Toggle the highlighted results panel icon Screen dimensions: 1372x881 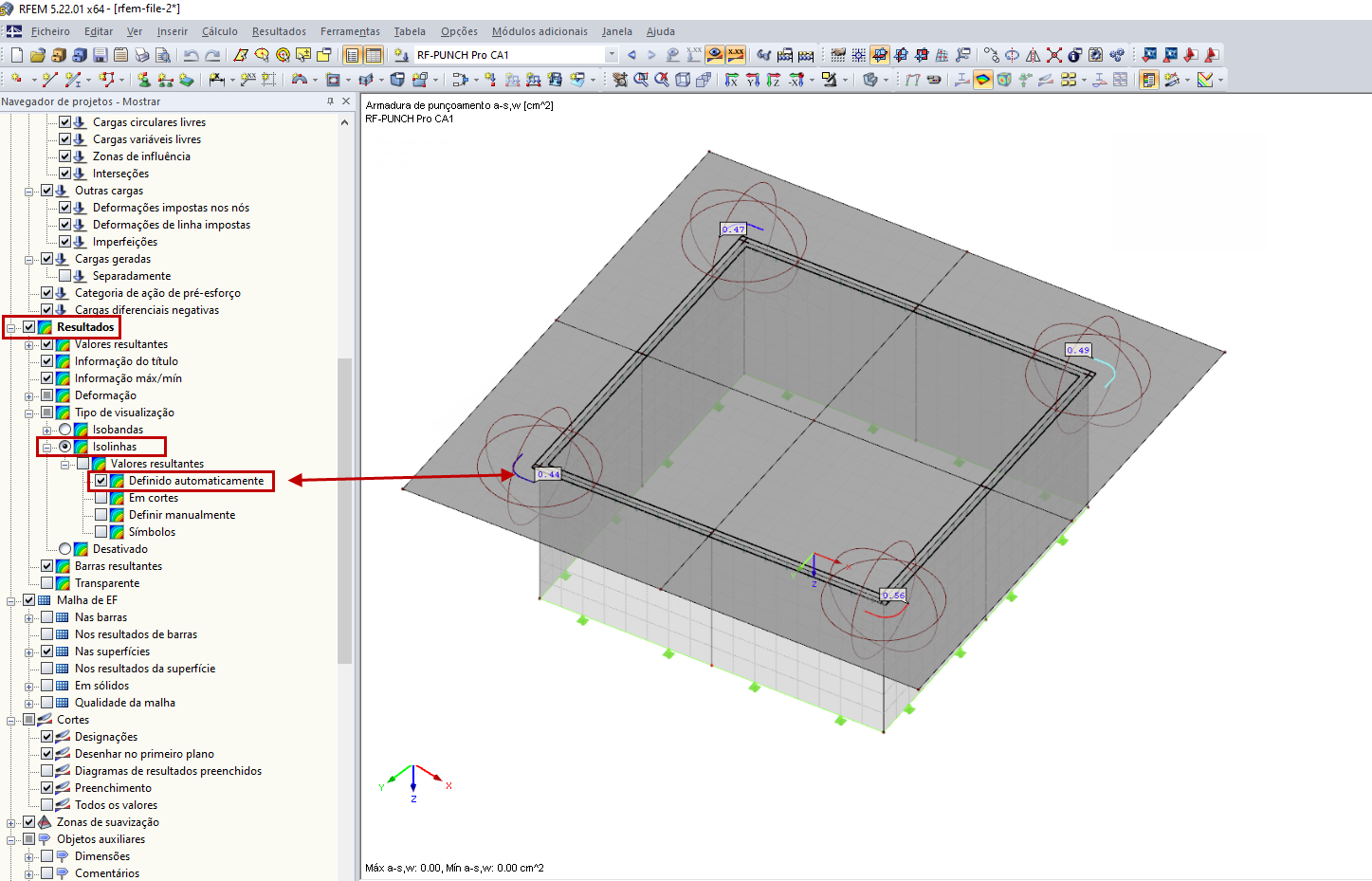1149,80
